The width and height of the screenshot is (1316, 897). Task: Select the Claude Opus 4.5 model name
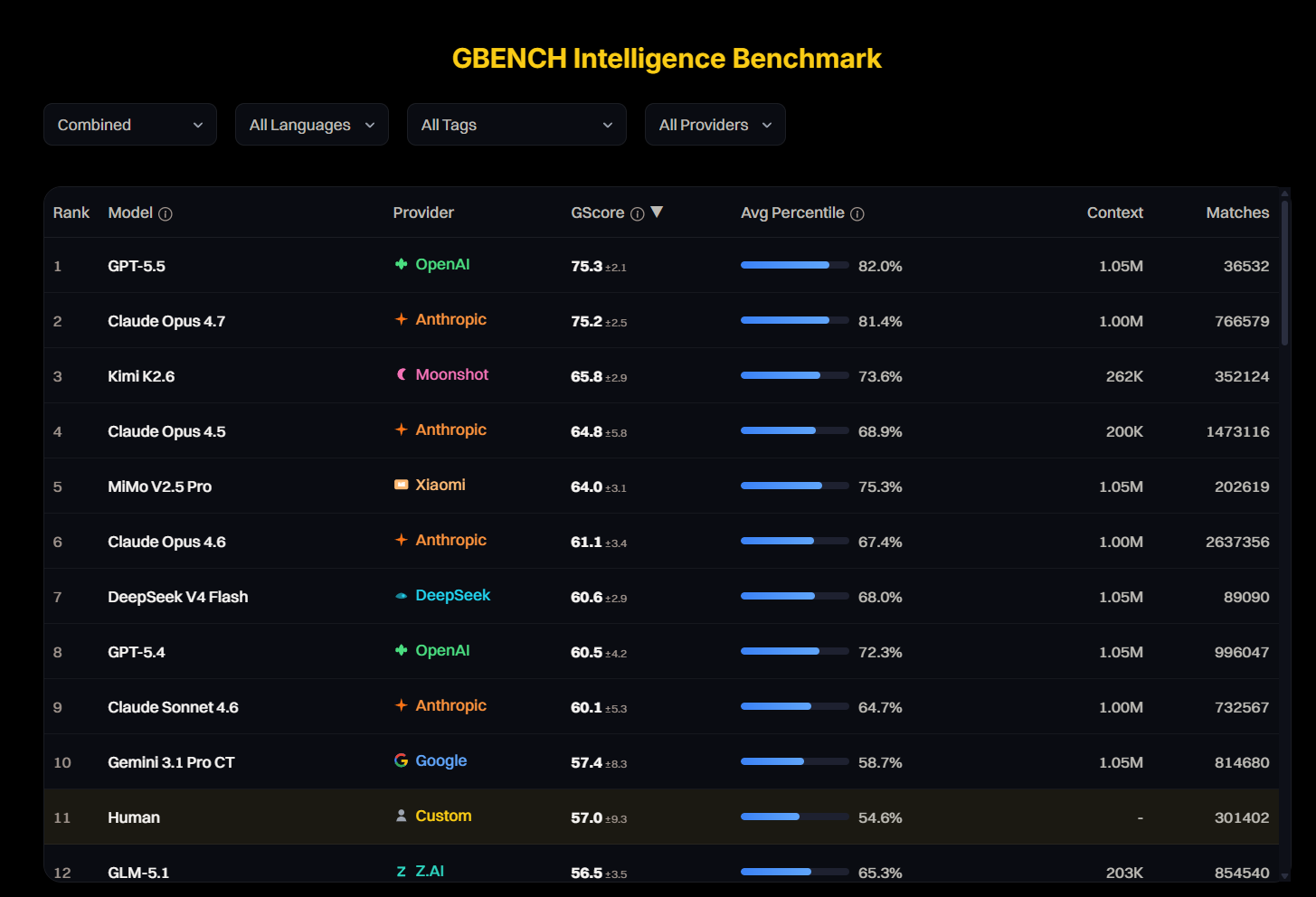point(166,431)
